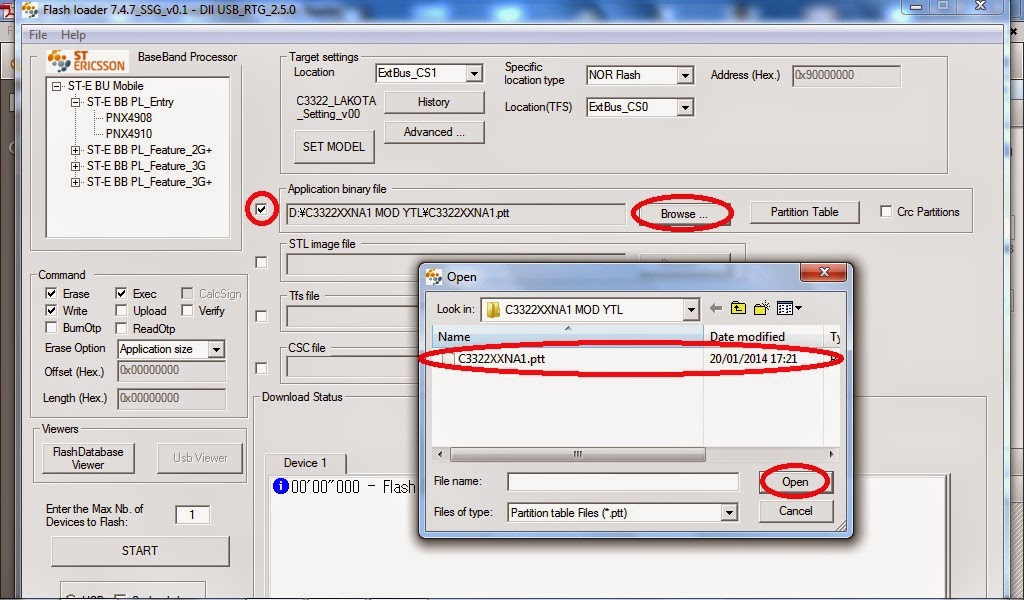Click the application binary file path field

coord(456,213)
